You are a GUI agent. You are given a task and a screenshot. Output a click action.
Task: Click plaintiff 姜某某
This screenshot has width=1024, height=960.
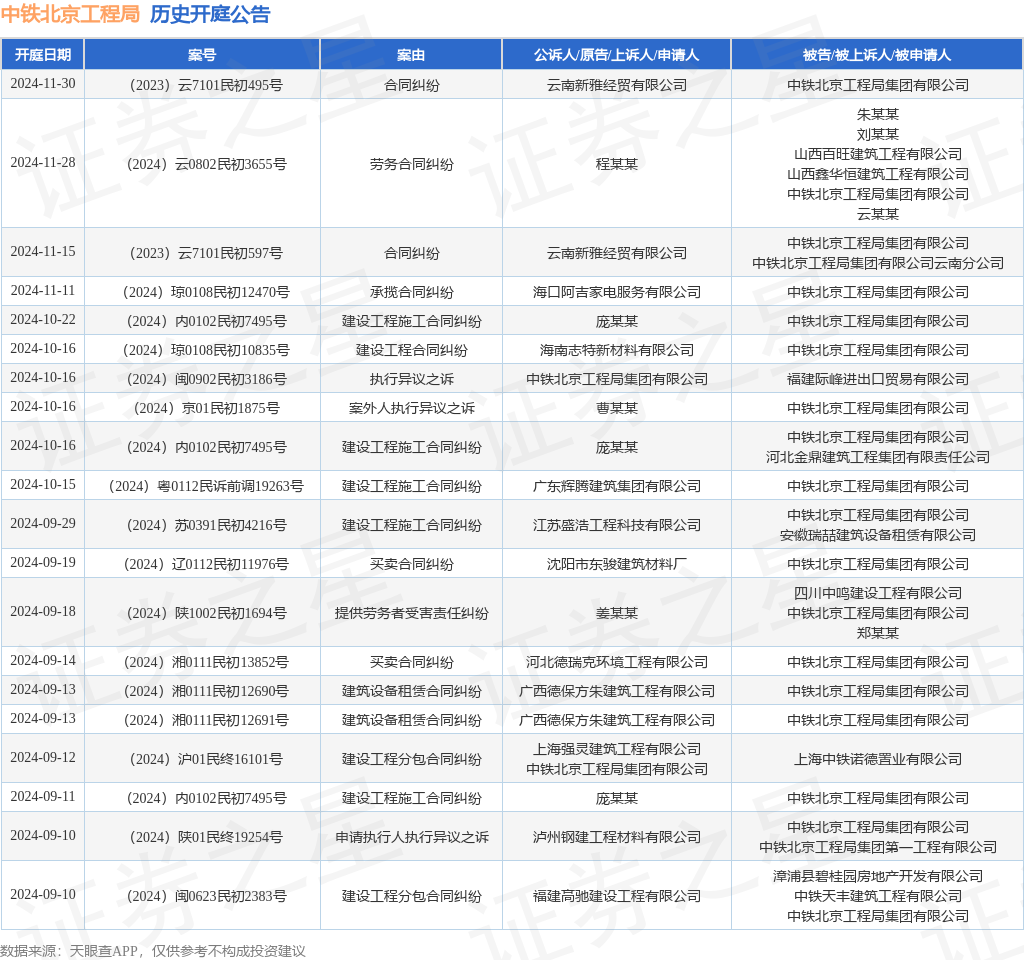[x=616, y=614]
